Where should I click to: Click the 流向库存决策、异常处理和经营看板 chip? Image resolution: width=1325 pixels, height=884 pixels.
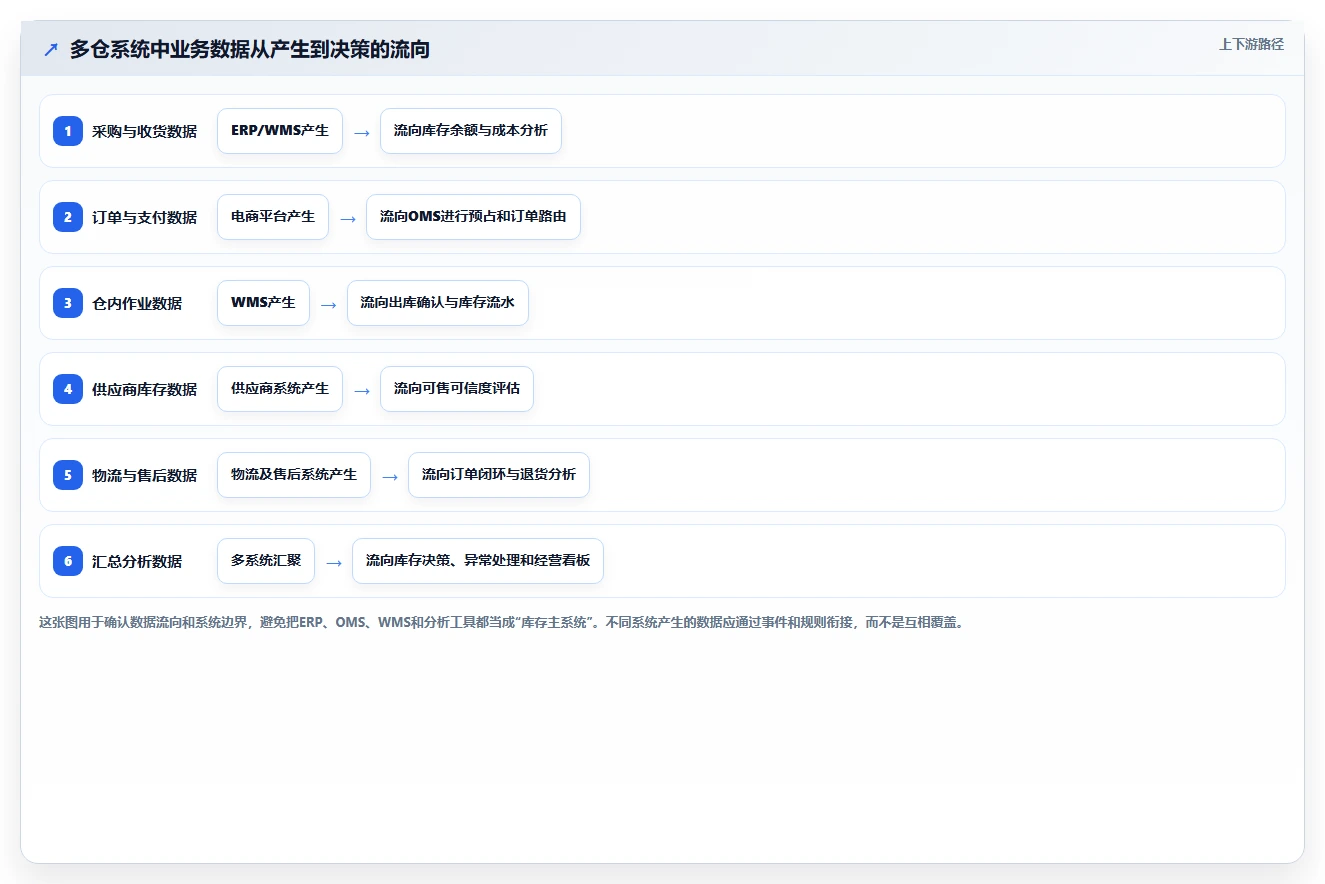coord(478,561)
